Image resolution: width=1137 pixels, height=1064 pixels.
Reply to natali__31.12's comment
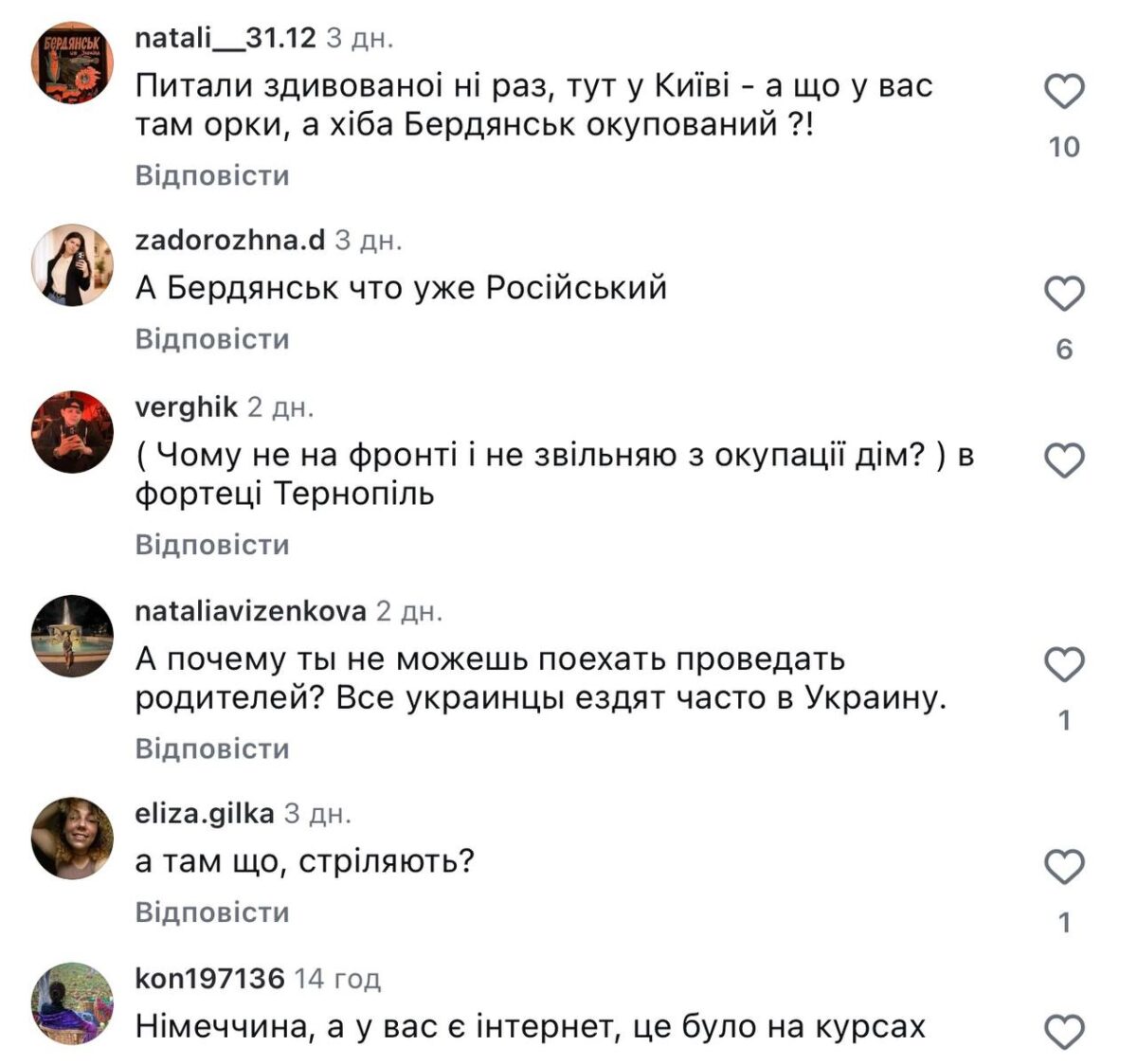212,175
